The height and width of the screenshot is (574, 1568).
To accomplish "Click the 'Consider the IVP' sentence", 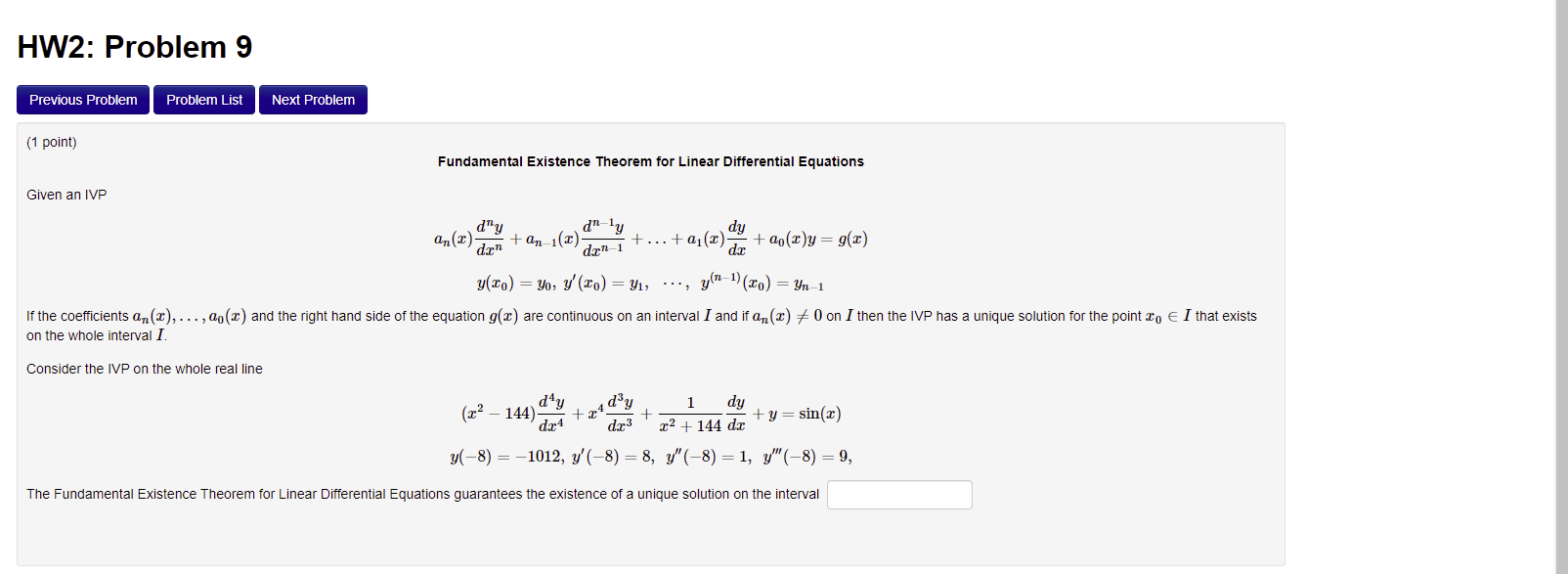I will pos(145,369).
